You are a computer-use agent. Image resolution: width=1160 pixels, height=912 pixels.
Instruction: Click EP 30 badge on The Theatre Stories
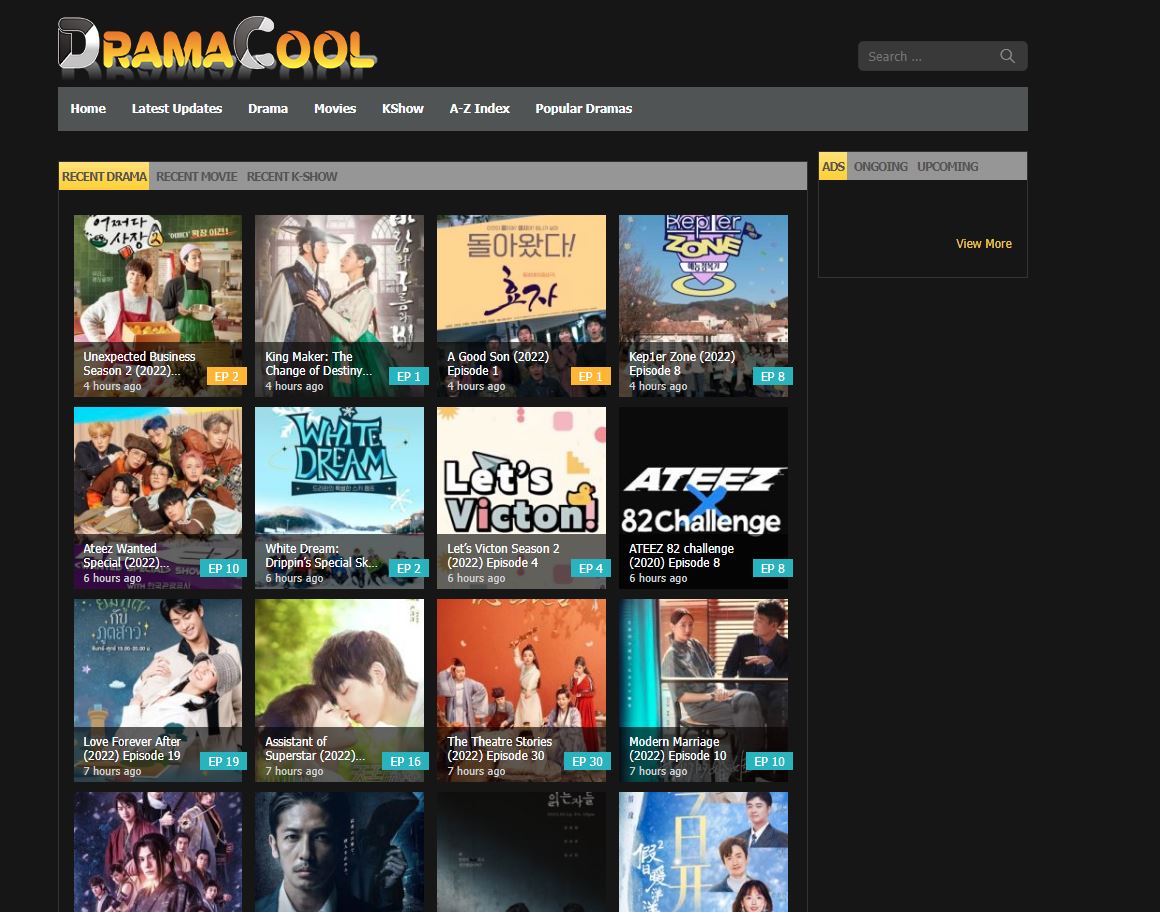coord(587,761)
